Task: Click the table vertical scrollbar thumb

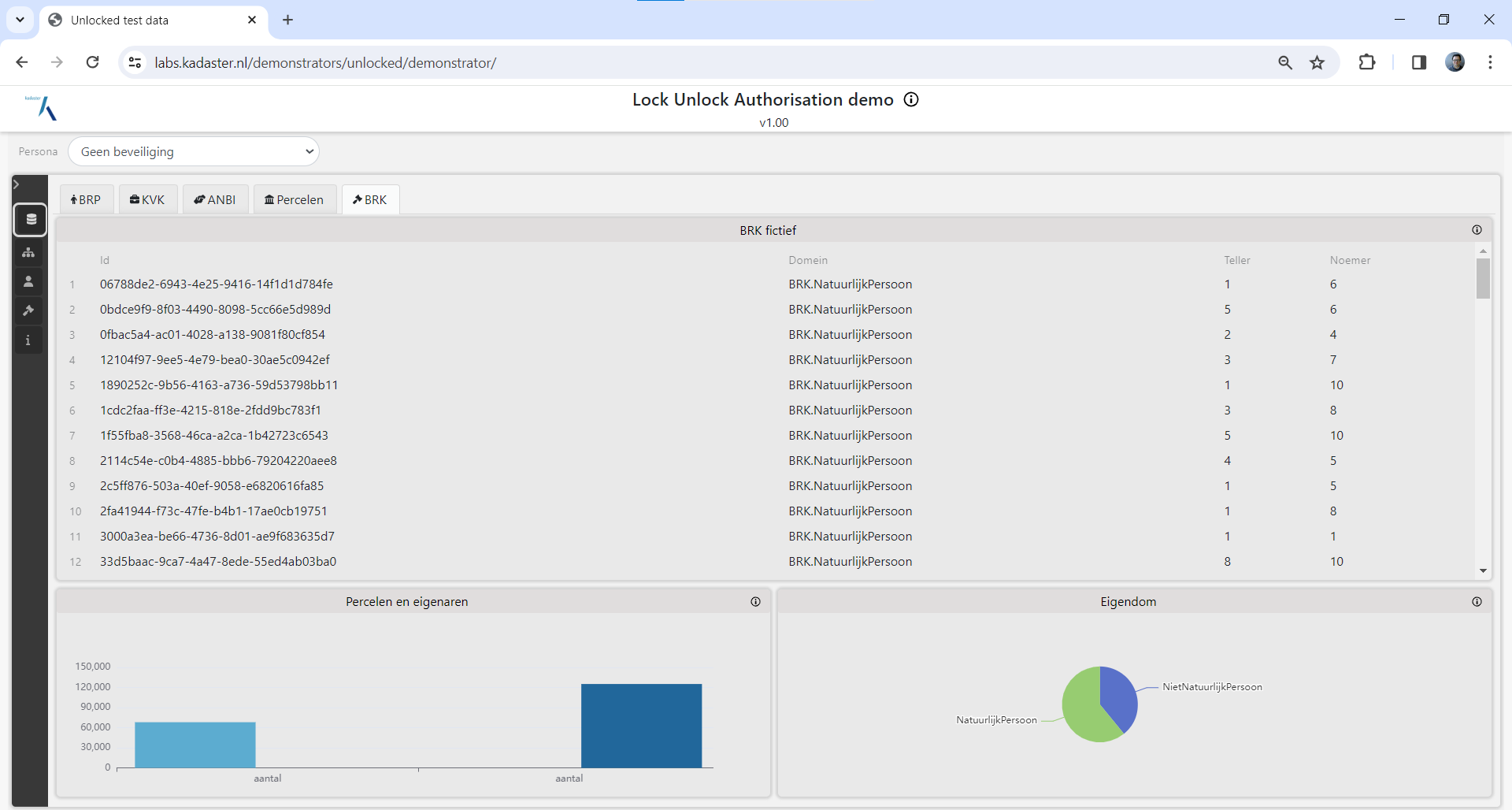Action: coord(1483,278)
